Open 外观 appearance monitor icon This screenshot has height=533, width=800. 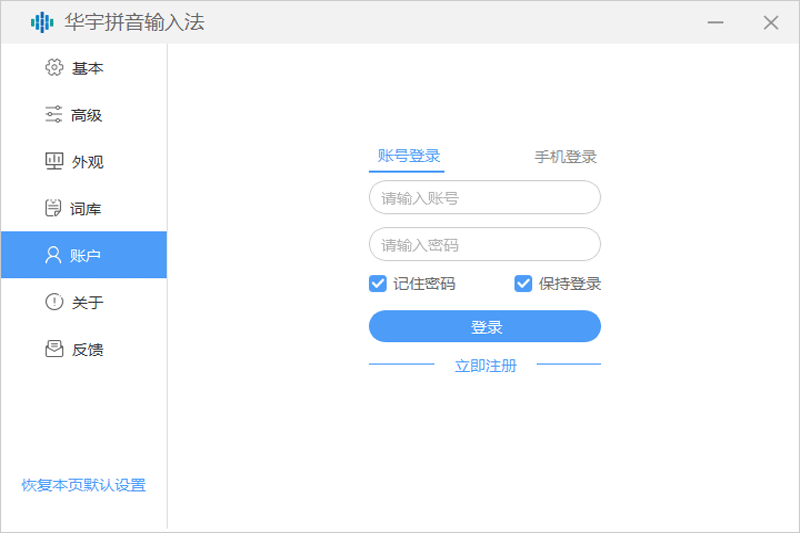[54, 162]
